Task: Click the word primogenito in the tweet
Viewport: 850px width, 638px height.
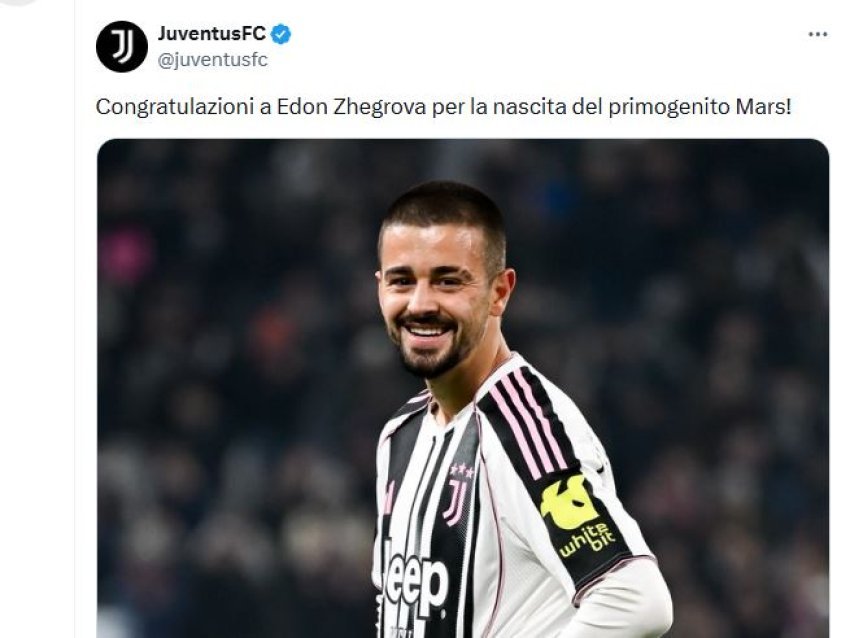Action: (669, 107)
